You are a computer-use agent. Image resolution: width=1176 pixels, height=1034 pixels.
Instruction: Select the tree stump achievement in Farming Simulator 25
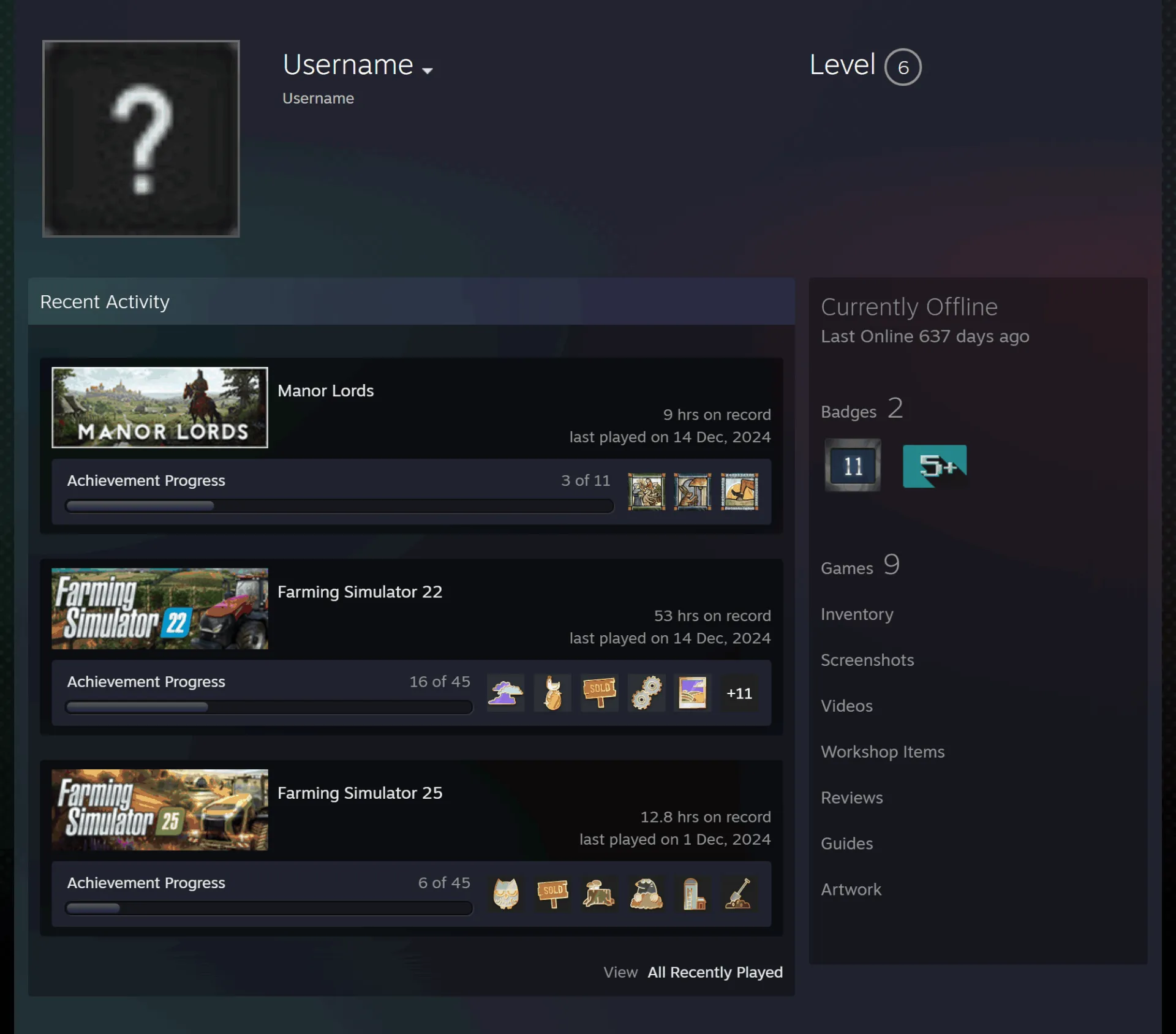pos(600,894)
